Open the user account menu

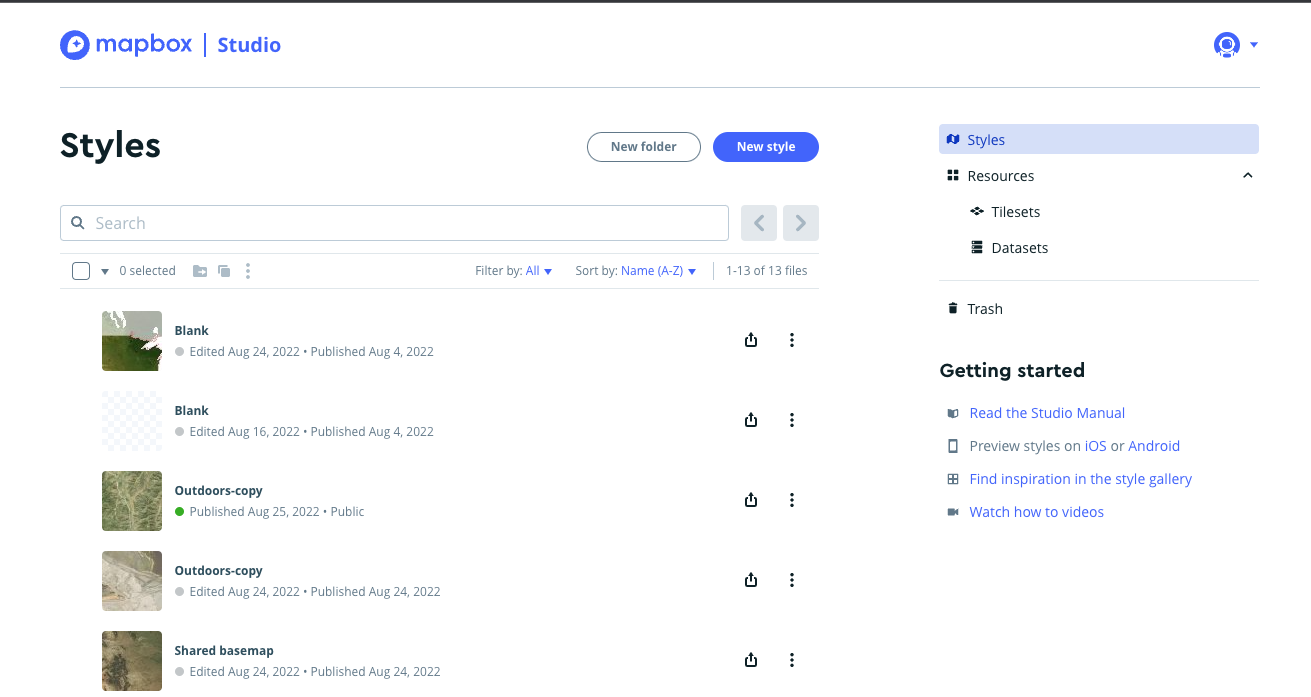1235,45
